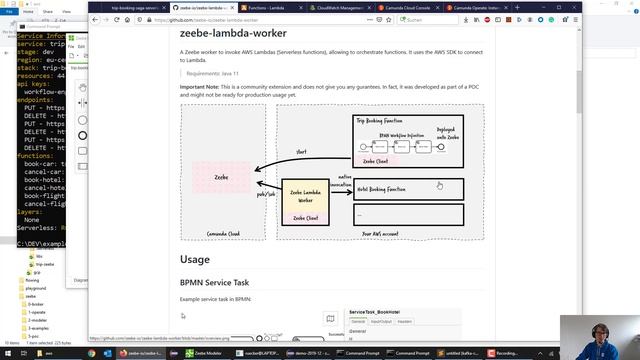Open Task View on taskbar
The width and height of the screenshot is (640, 360).
23,353
